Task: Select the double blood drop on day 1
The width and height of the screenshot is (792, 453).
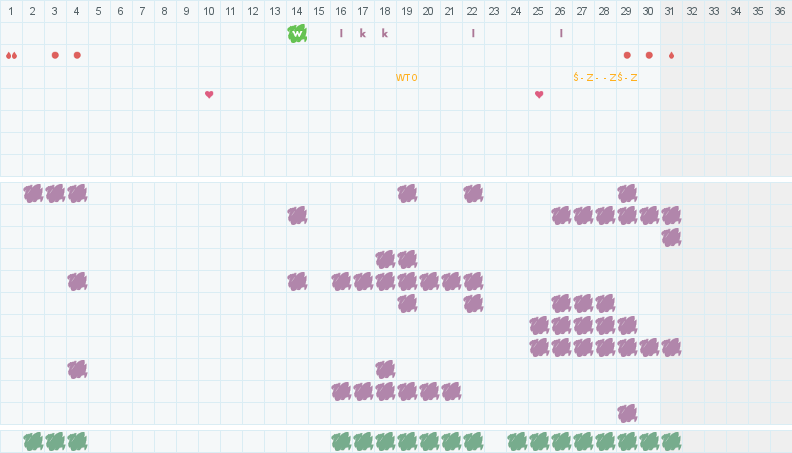Action: 11,55
